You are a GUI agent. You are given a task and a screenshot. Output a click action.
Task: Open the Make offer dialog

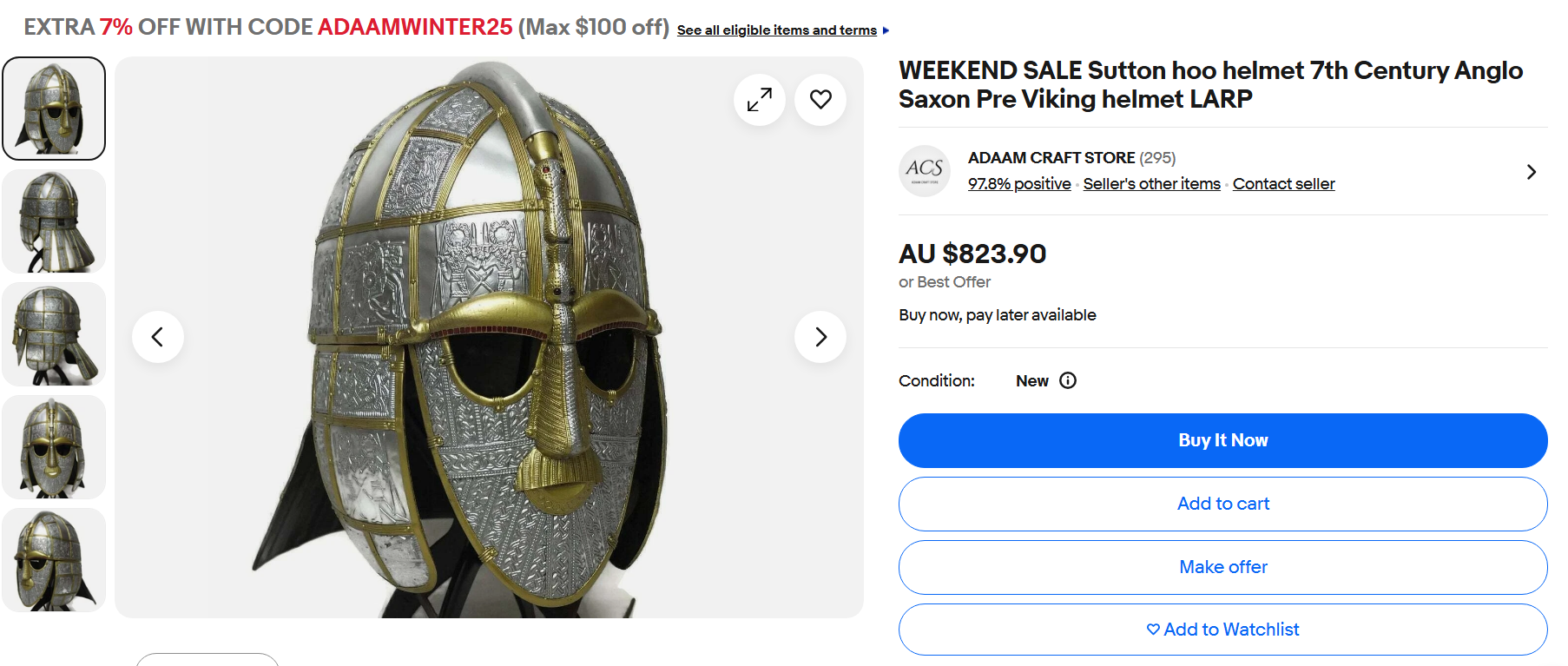coord(1222,567)
